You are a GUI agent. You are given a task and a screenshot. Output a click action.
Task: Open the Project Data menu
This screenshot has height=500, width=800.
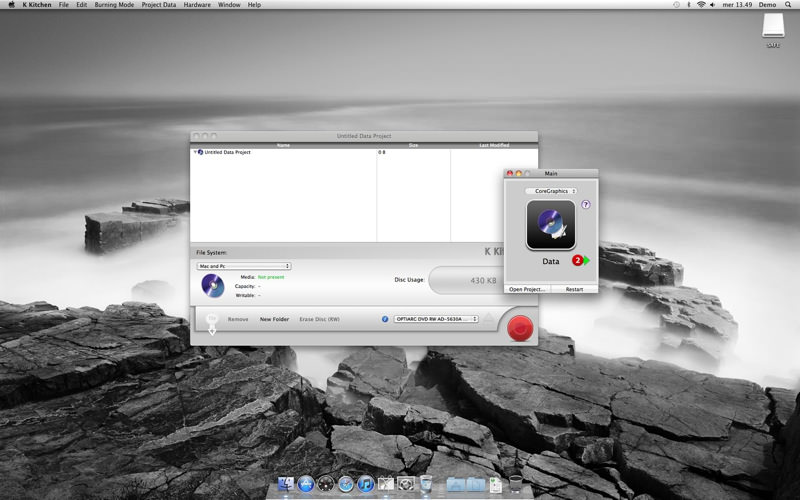click(x=159, y=5)
